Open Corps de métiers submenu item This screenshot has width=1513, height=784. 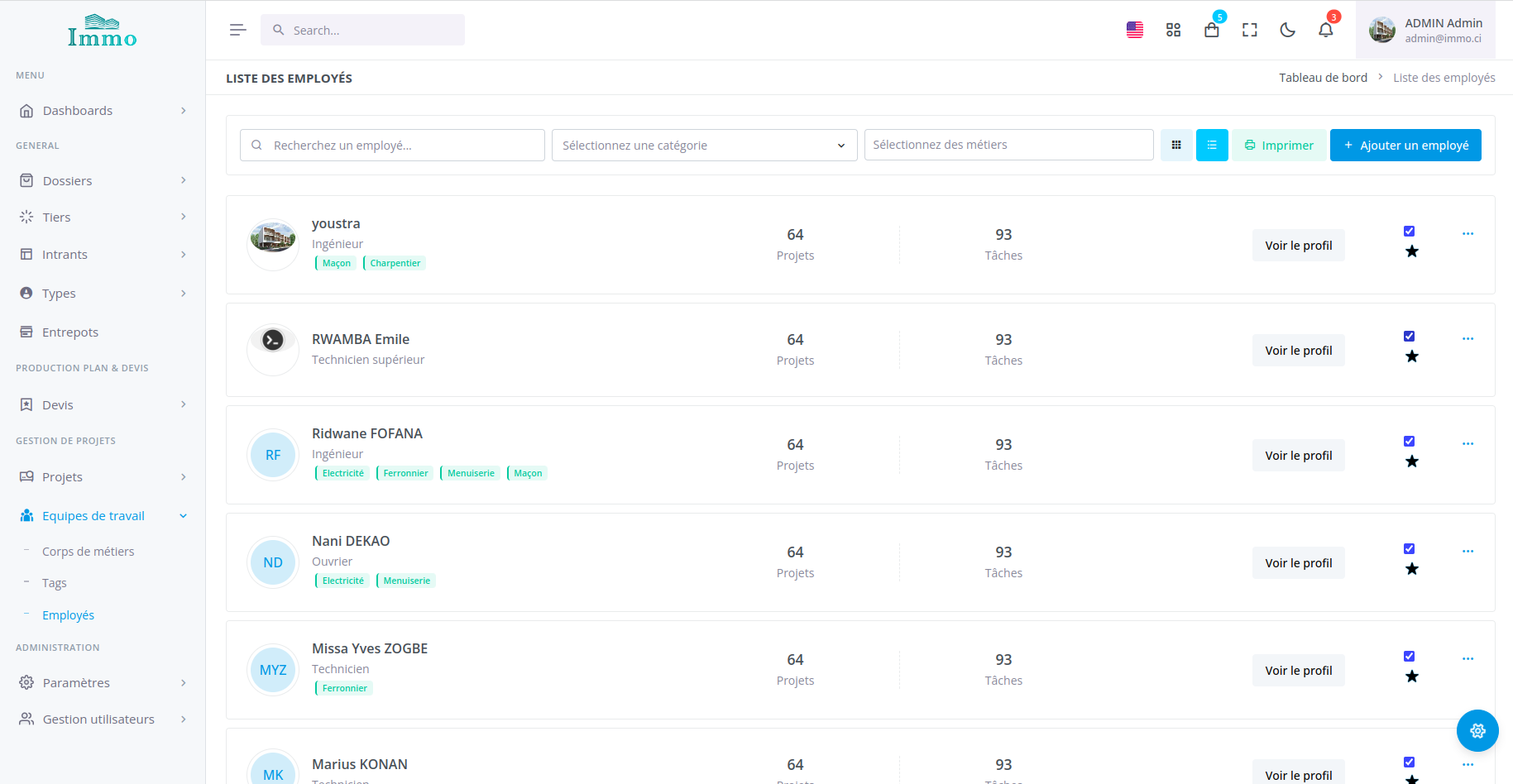[x=88, y=552]
